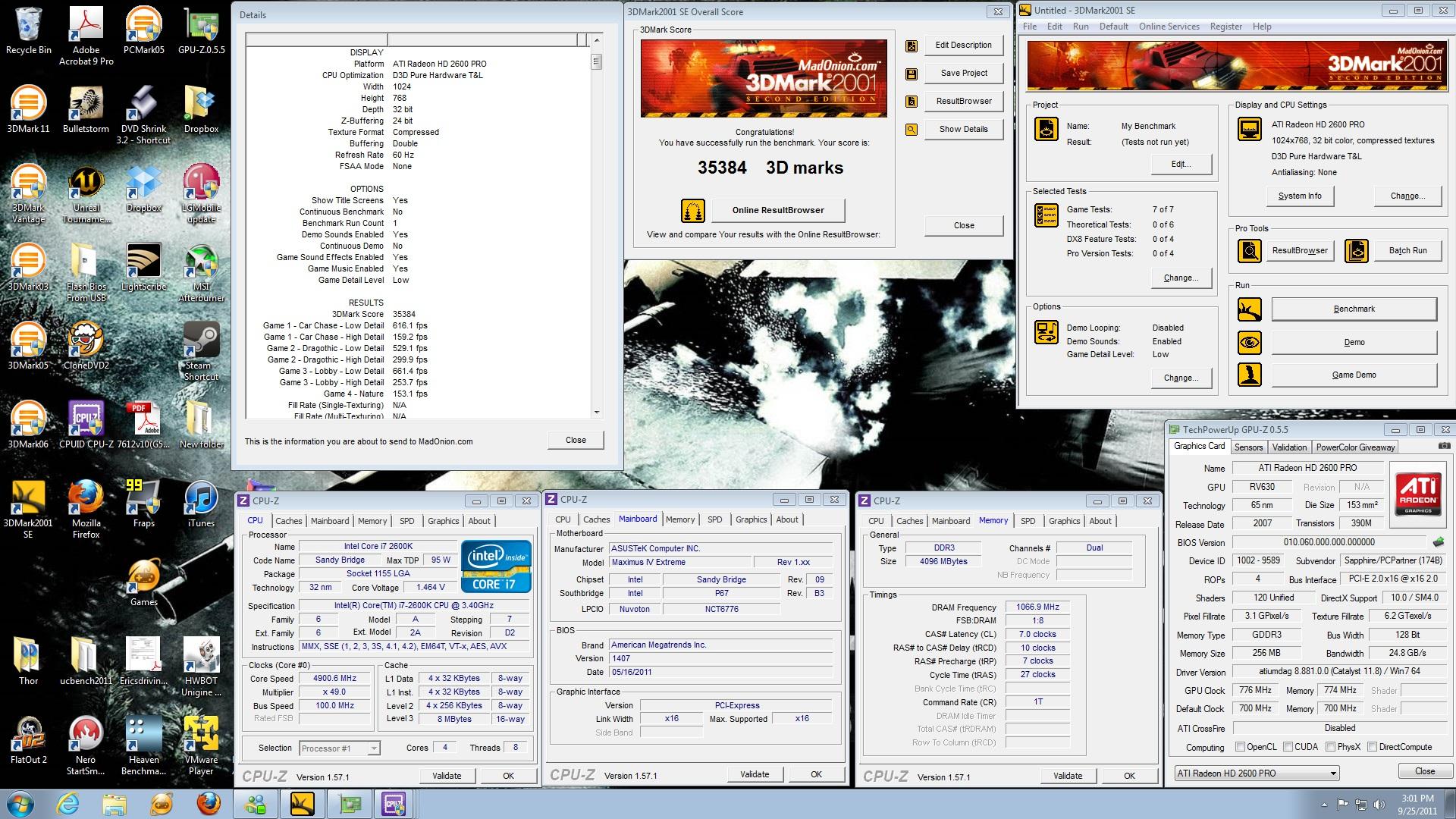Click the Details window vertical scrollbar

pyautogui.click(x=597, y=227)
